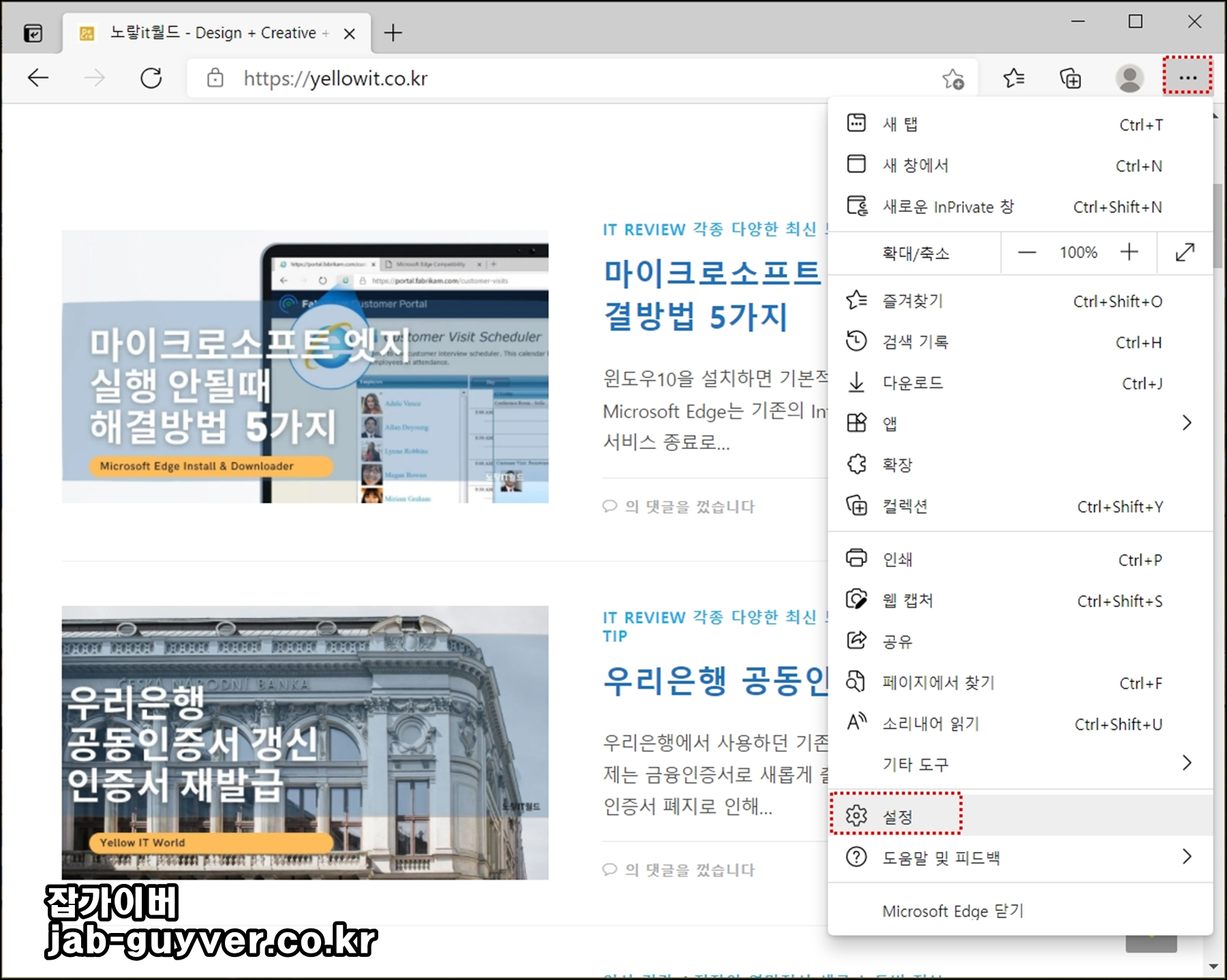
Task: Increase zoom with the plus button
Action: (x=1130, y=252)
